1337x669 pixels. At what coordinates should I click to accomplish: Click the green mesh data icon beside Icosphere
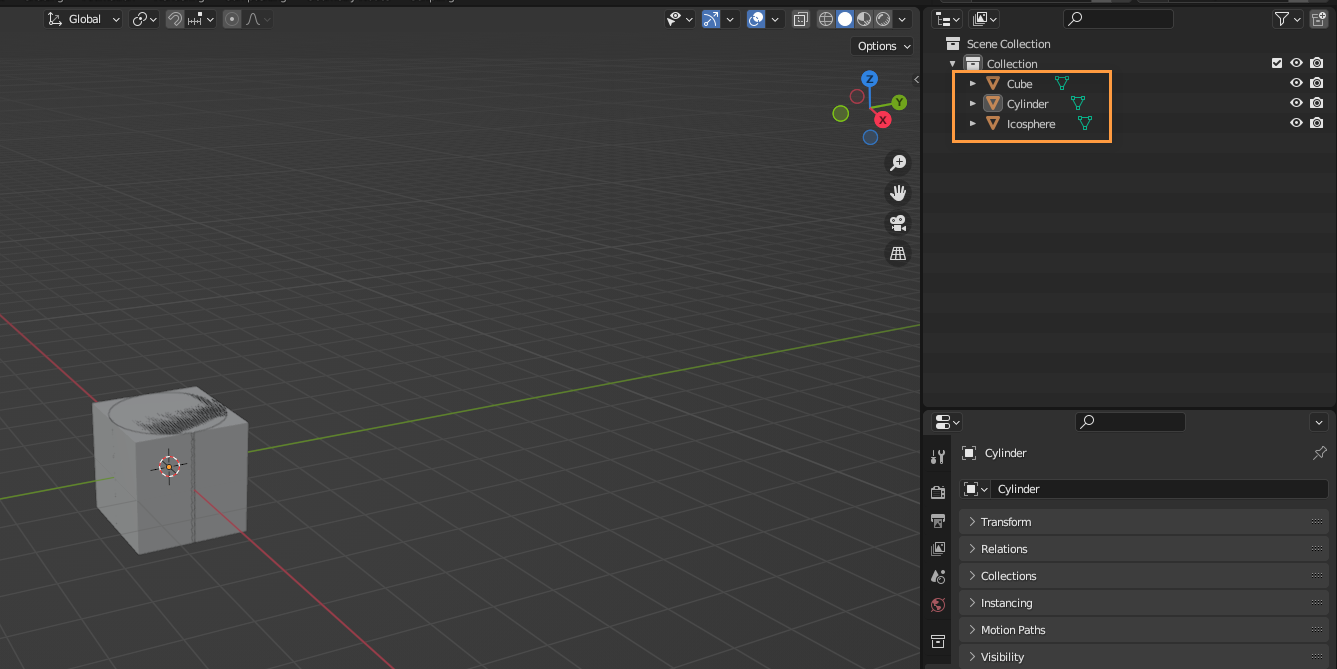(1085, 124)
